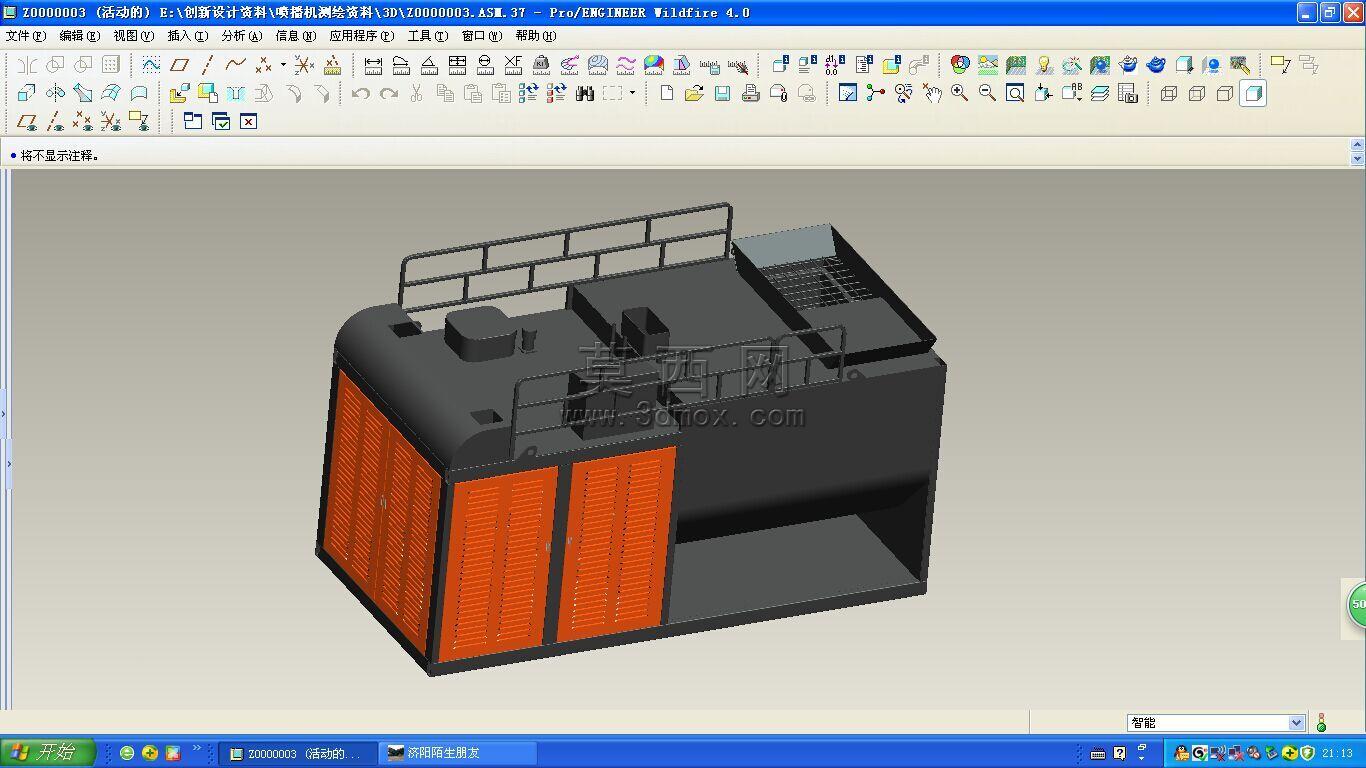Click the Zoom Out magnifier icon
The width and height of the screenshot is (1366, 768).
point(987,93)
